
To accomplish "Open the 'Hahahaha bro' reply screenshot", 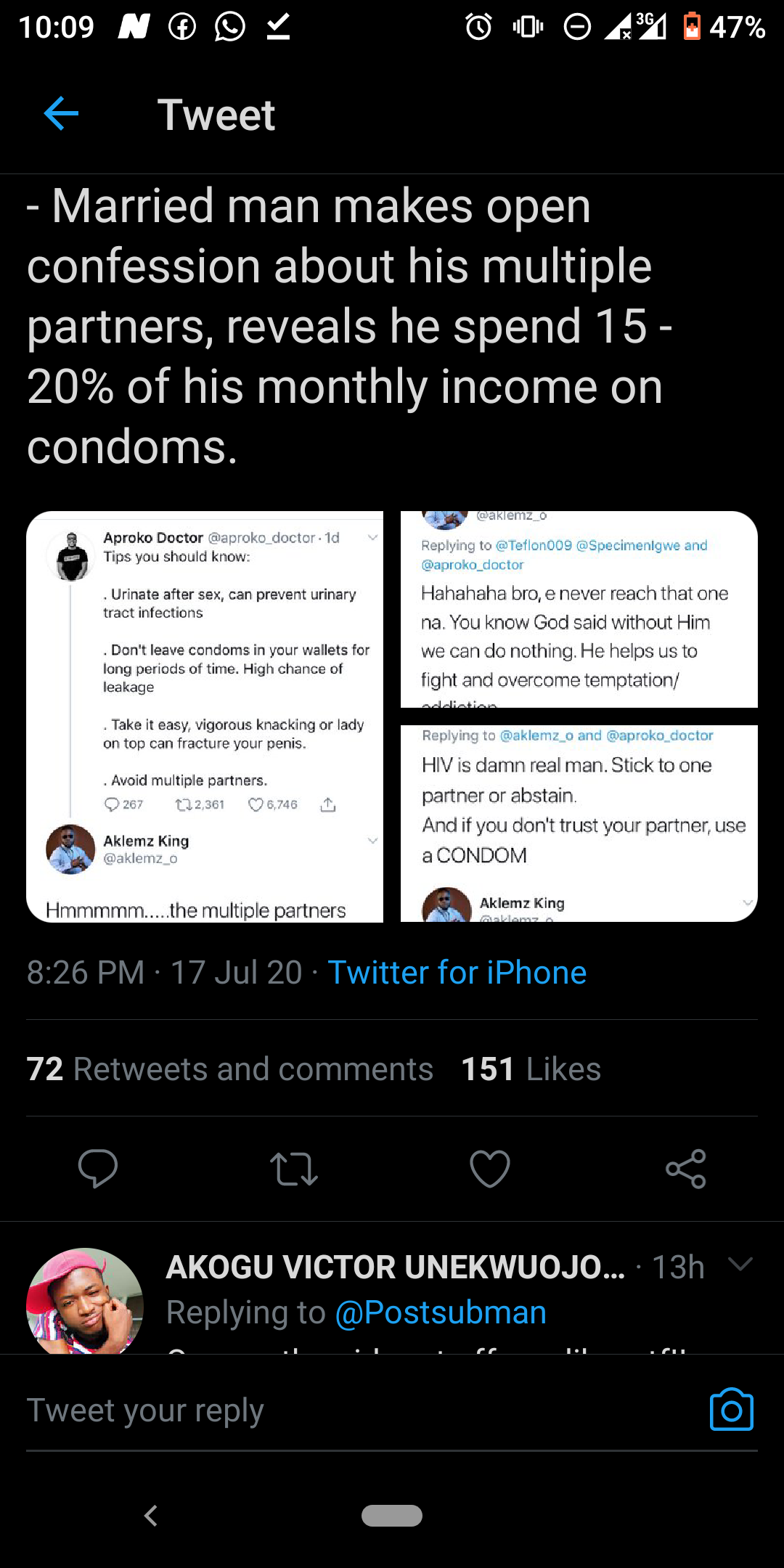I will [x=579, y=609].
